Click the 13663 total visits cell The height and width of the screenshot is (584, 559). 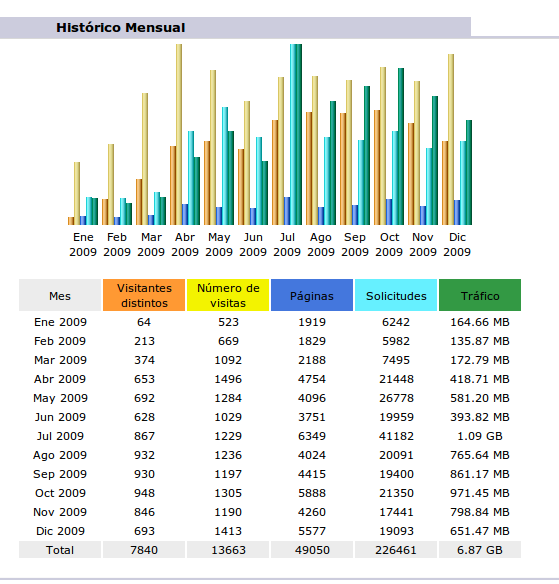[x=228, y=550]
